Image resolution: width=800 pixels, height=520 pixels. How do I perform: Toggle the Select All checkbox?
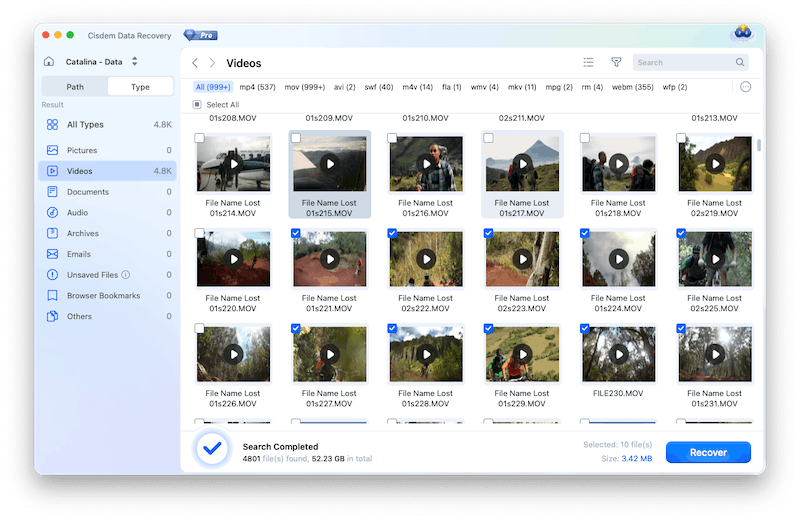pyautogui.click(x=197, y=105)
